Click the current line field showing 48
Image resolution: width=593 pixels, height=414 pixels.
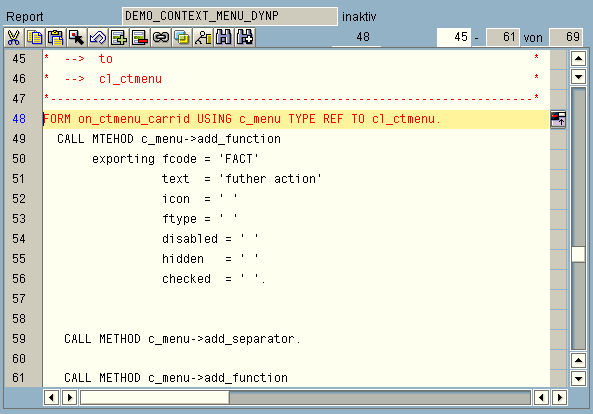357,37
